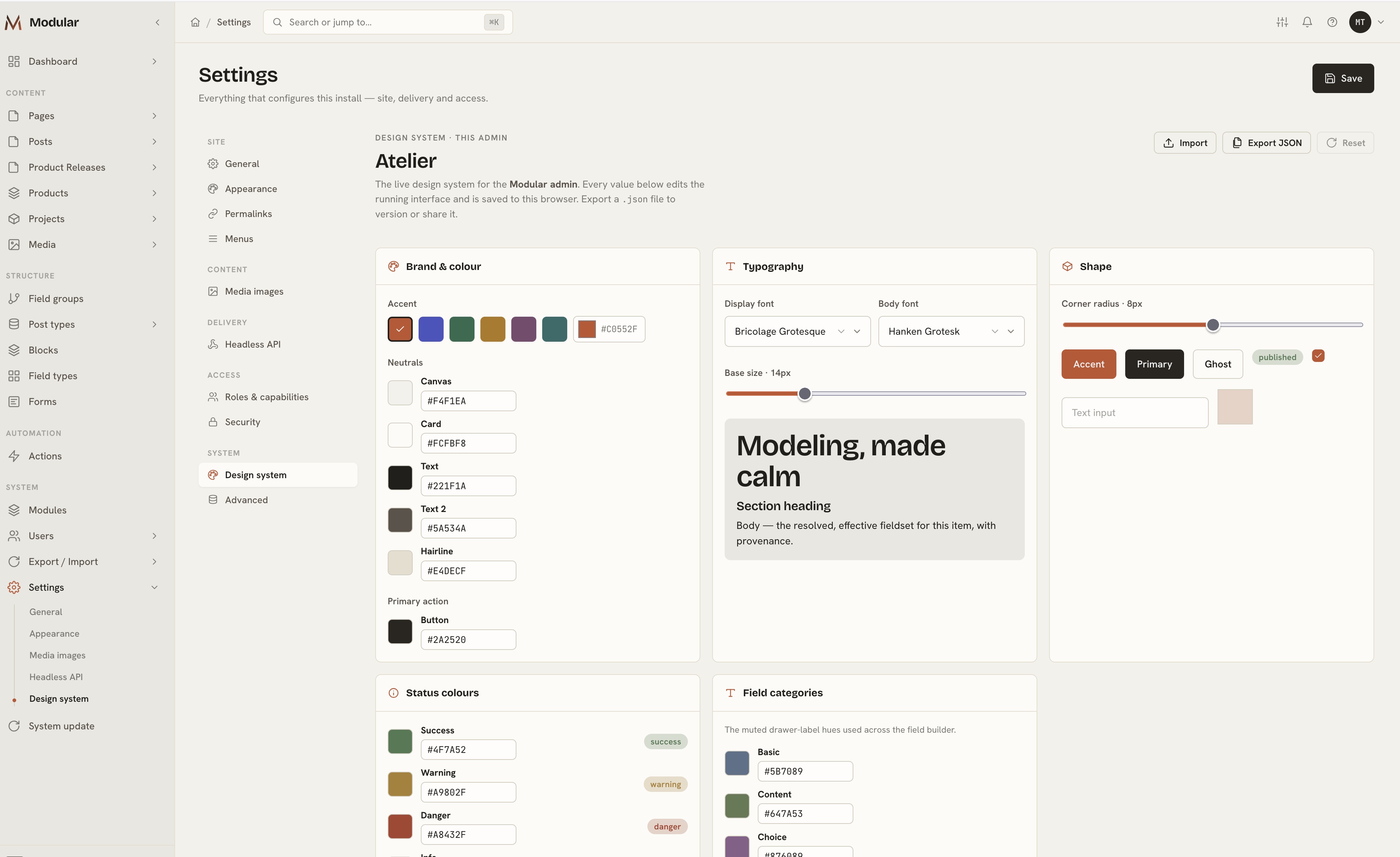The image size is (1400, 857).
Task: Click the MT user avatar
Action: coord(1360,22)
